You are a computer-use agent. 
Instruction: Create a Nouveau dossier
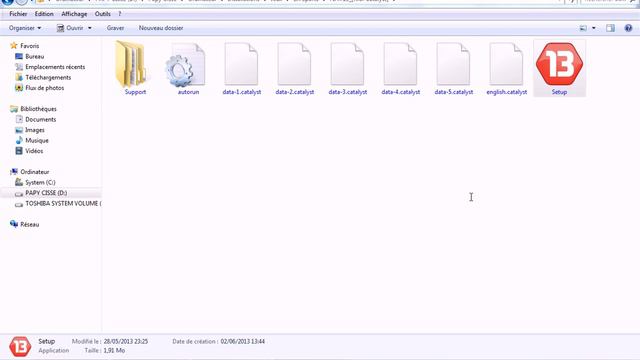pyautogui.click(x=161, y=28)
